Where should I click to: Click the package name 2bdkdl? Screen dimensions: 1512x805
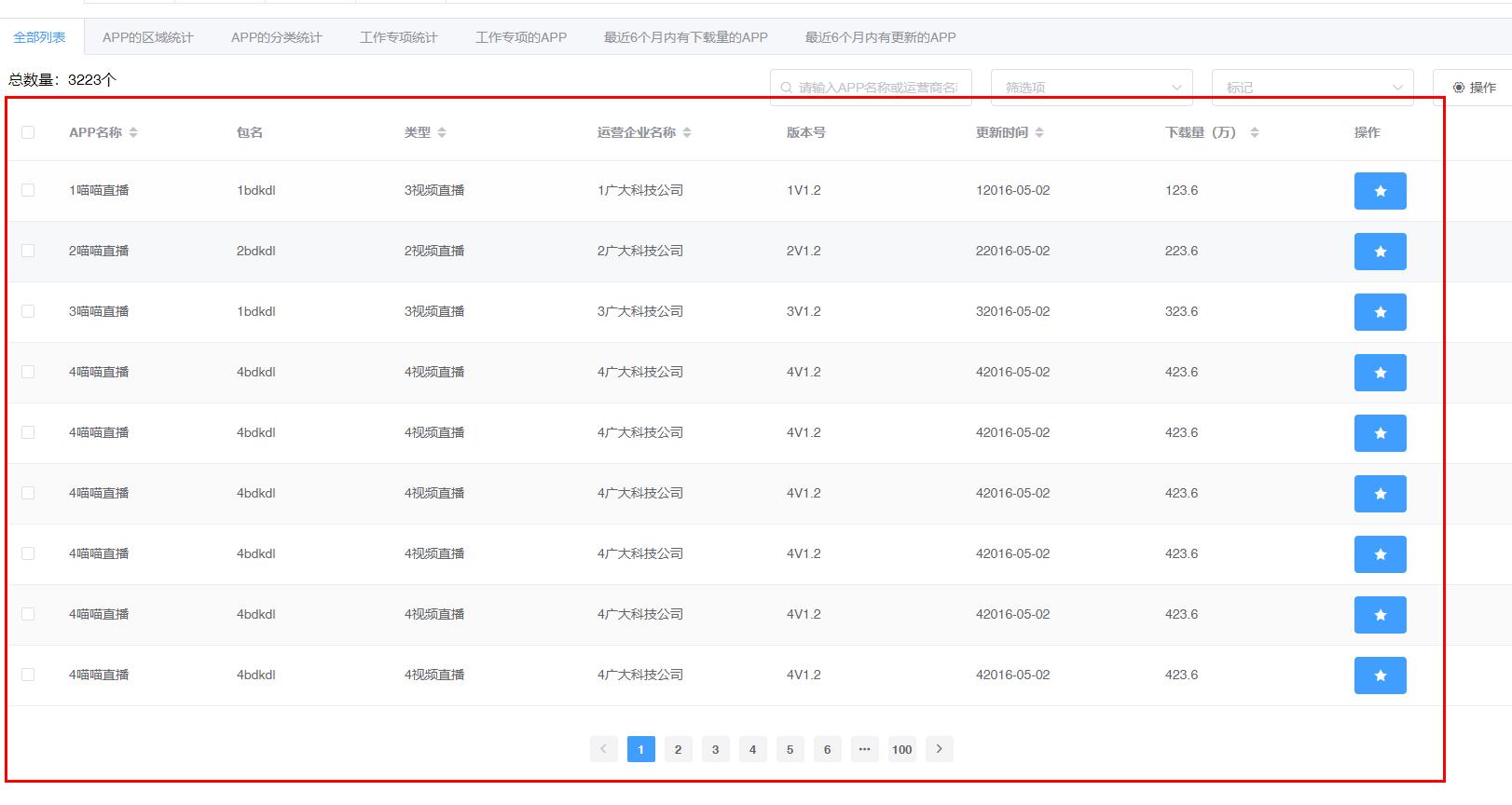coord(256,251)
